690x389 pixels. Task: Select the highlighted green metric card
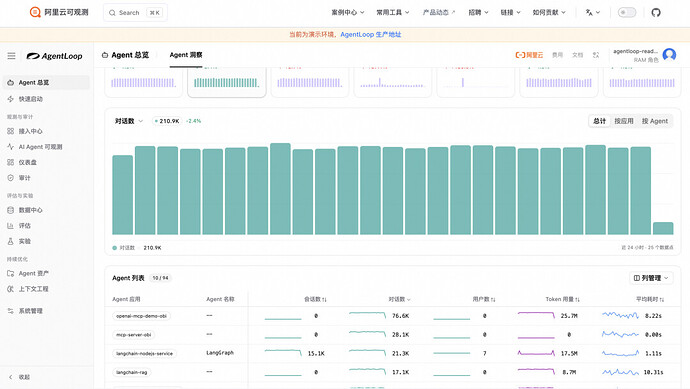(x=227, y=82)
